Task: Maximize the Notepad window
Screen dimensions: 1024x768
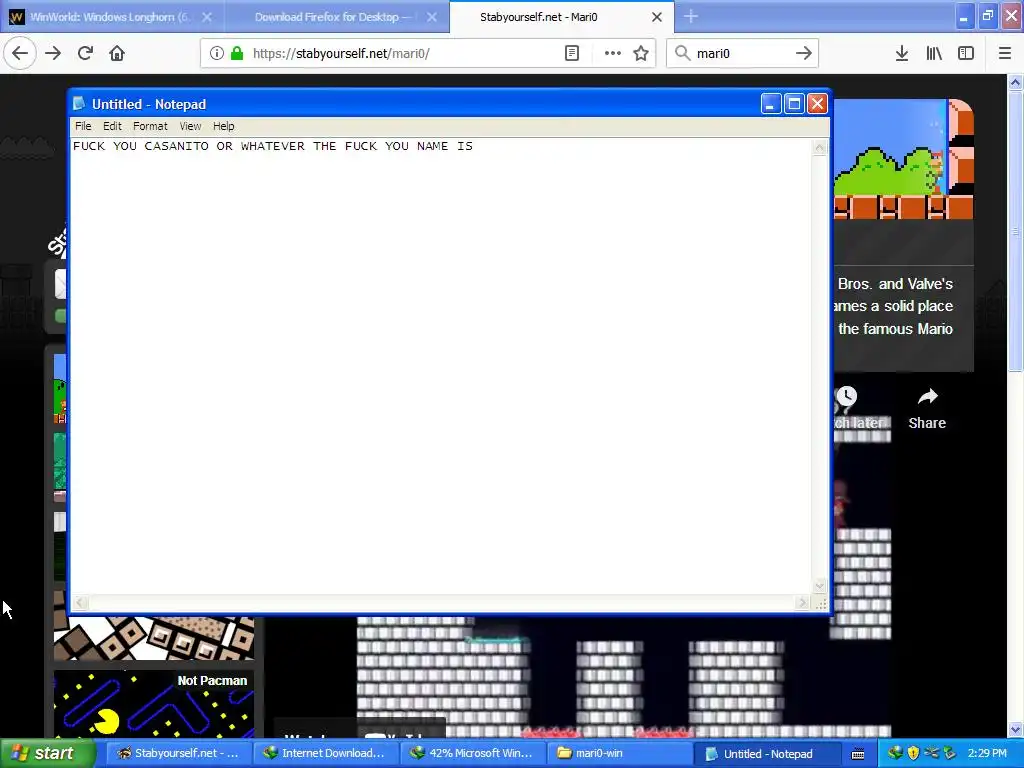Action: (x=794, y=103)
